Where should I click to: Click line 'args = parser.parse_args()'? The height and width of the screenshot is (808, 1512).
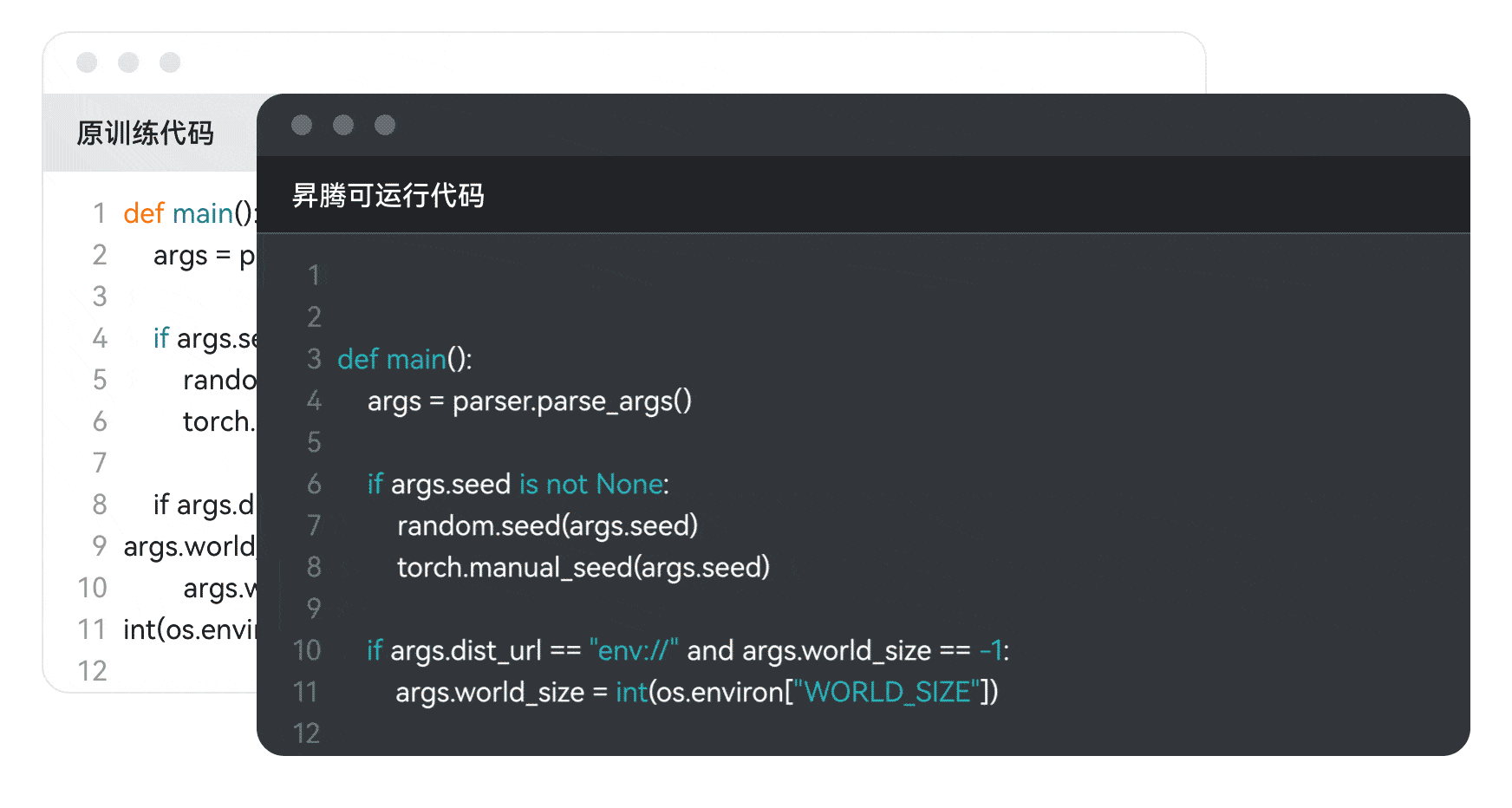tap(529, 401)
